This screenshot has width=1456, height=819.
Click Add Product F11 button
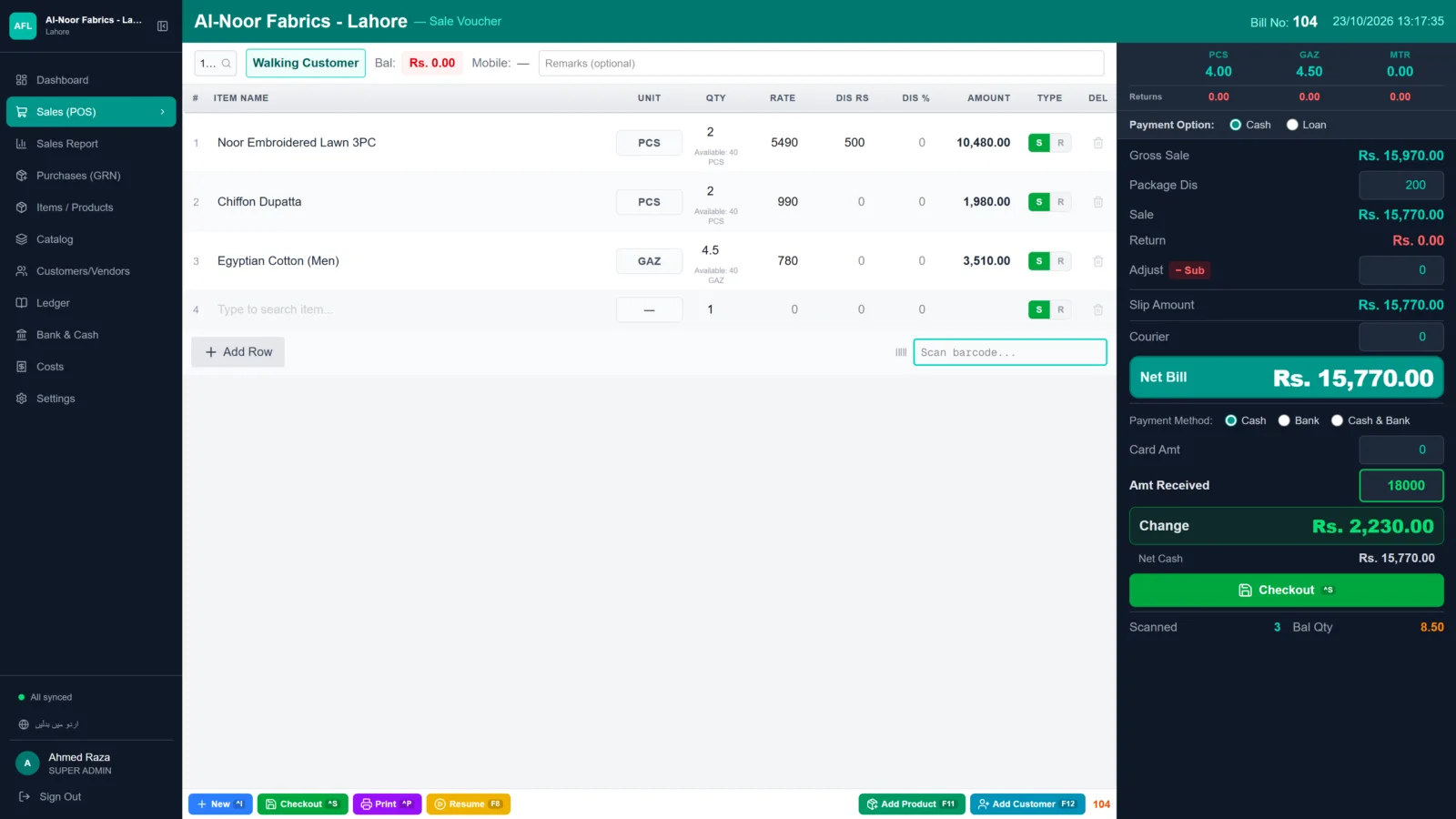tap(911, 804)
